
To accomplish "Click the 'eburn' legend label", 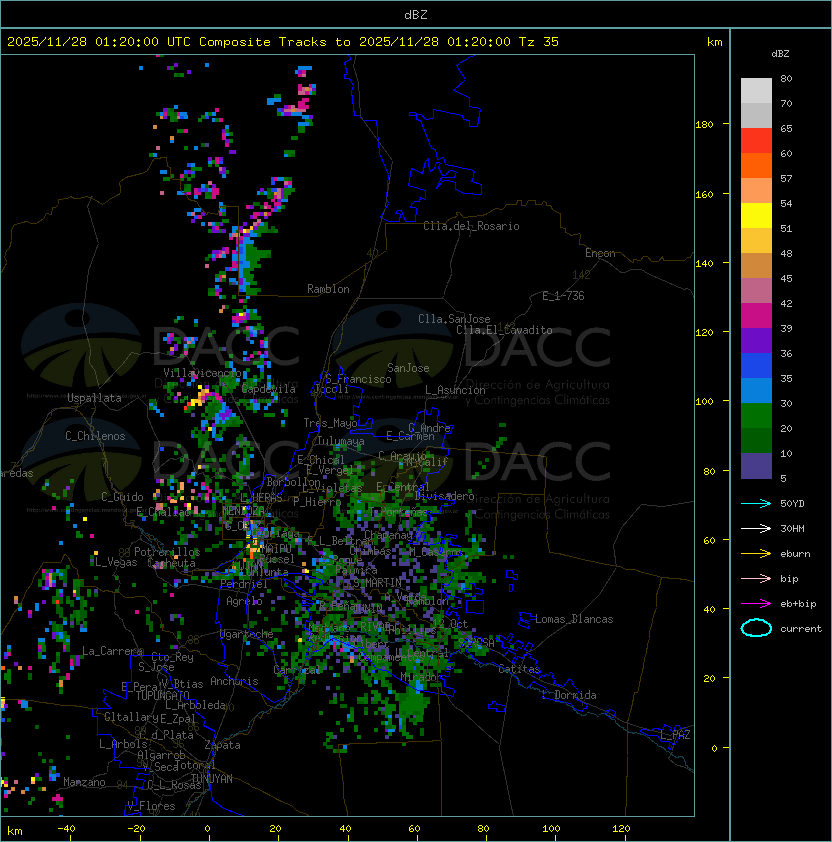I will point(795,554).
